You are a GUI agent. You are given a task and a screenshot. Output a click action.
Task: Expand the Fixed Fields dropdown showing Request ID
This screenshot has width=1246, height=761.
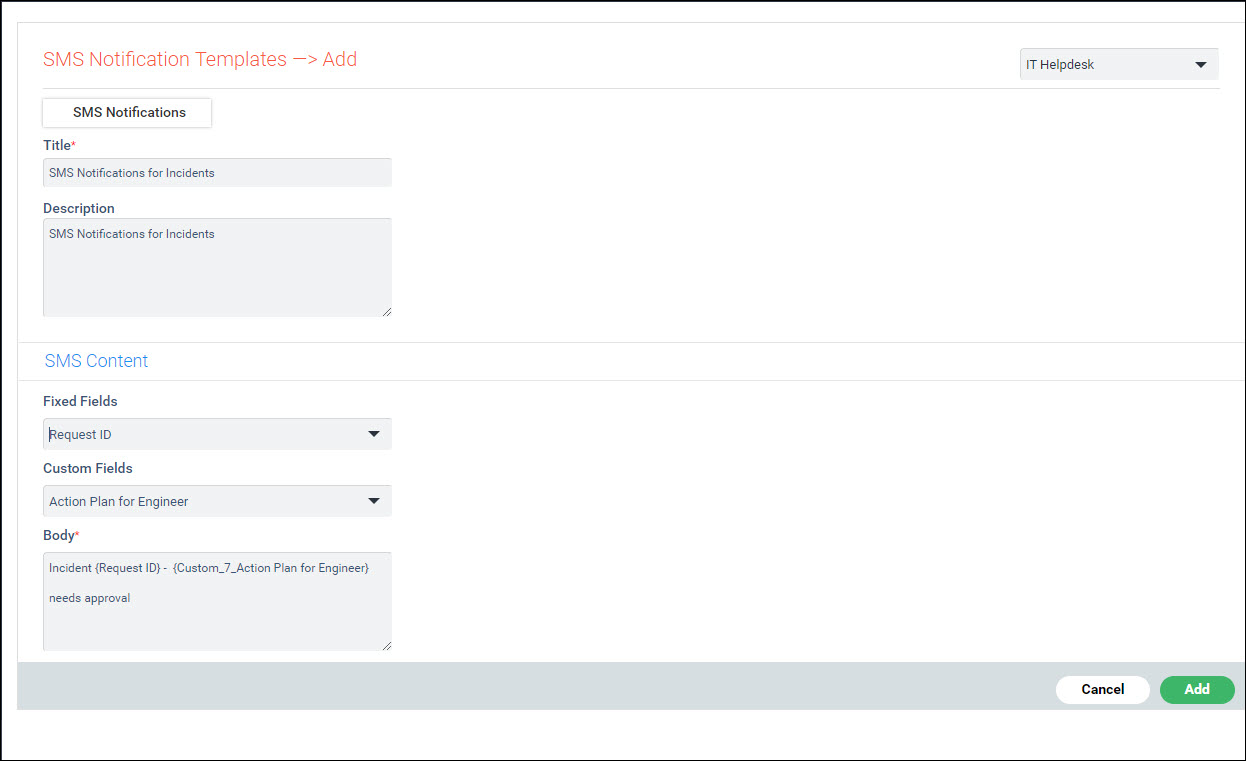click(217, 433)
